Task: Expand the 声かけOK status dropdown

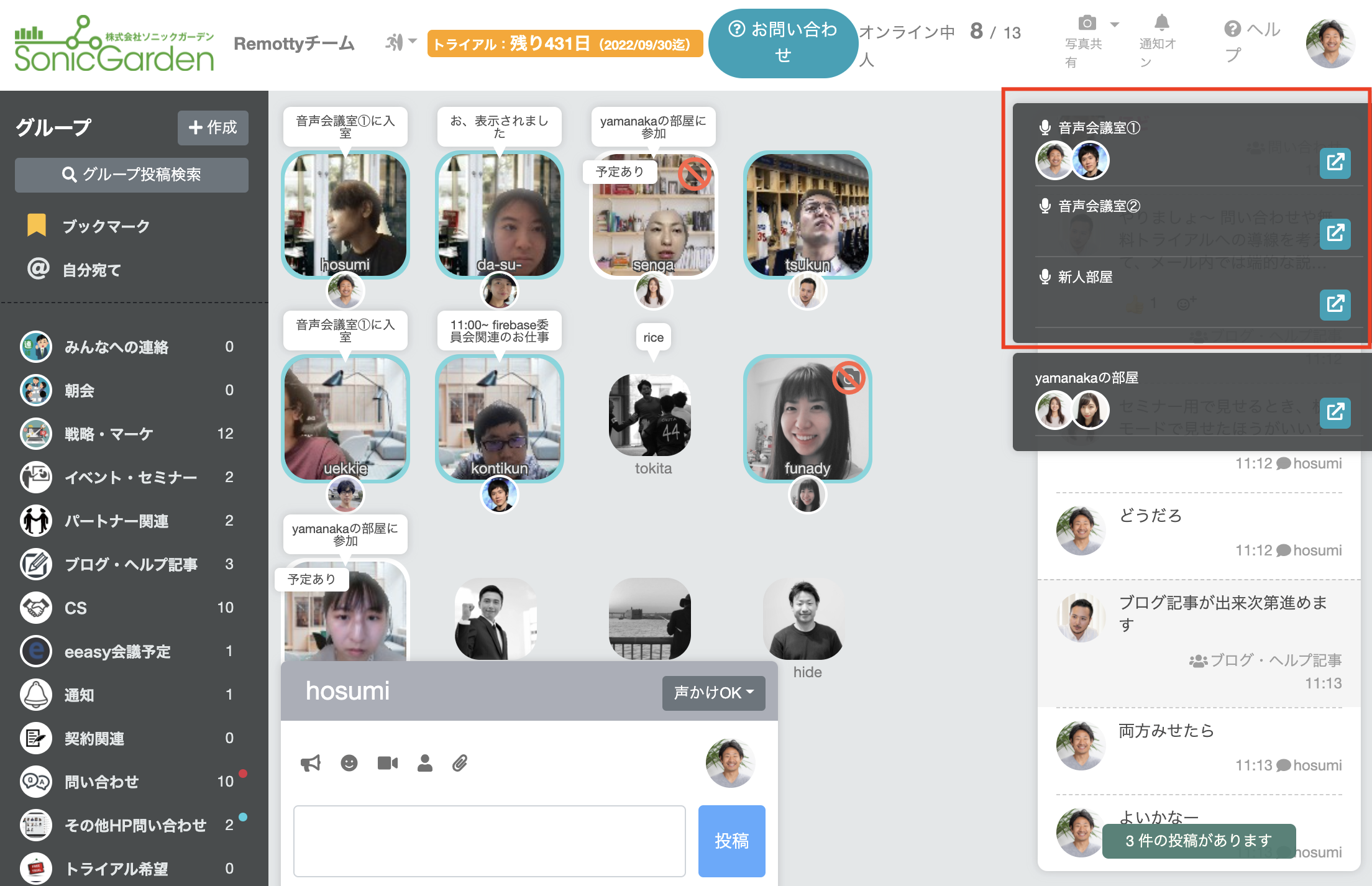Action: 713,692
